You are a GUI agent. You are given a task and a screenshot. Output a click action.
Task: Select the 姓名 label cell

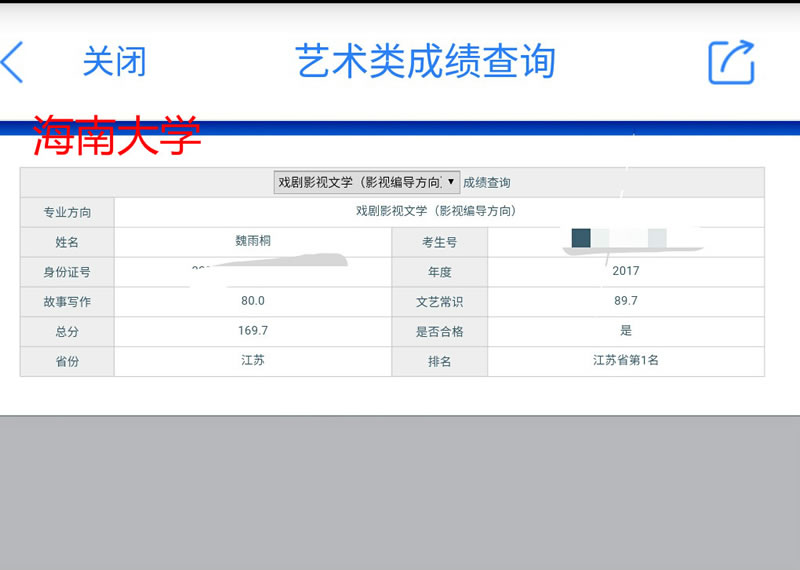[67, 242]
